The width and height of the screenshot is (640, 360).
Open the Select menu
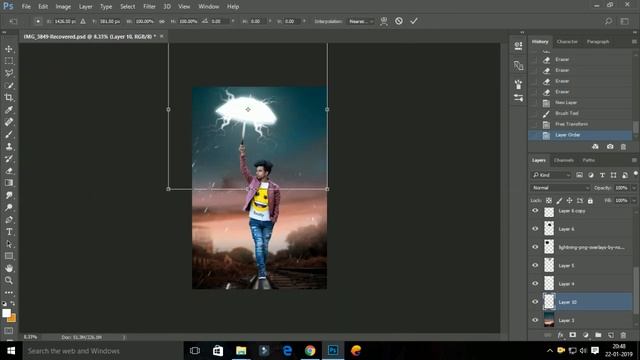127,7
